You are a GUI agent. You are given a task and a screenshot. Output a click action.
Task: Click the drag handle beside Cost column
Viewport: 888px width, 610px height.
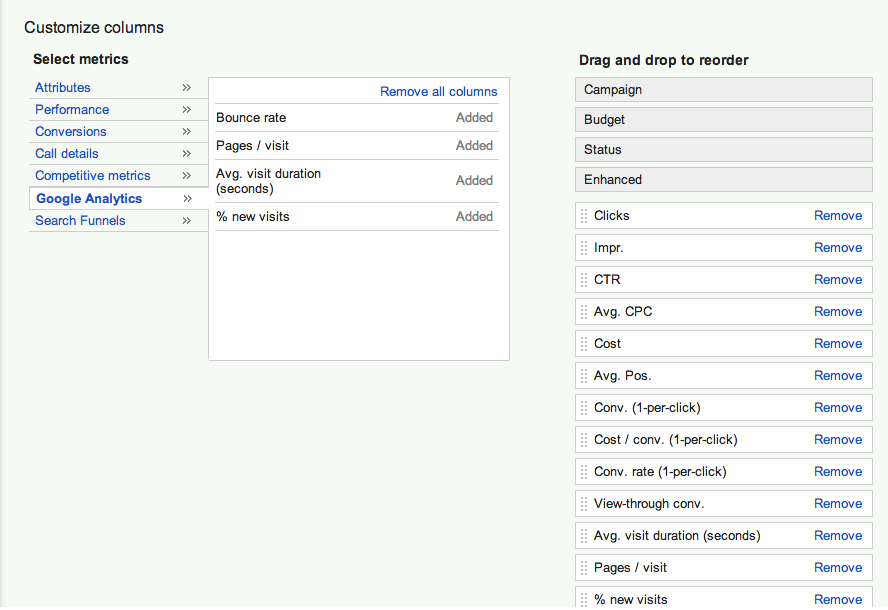(x=585, y=344)
